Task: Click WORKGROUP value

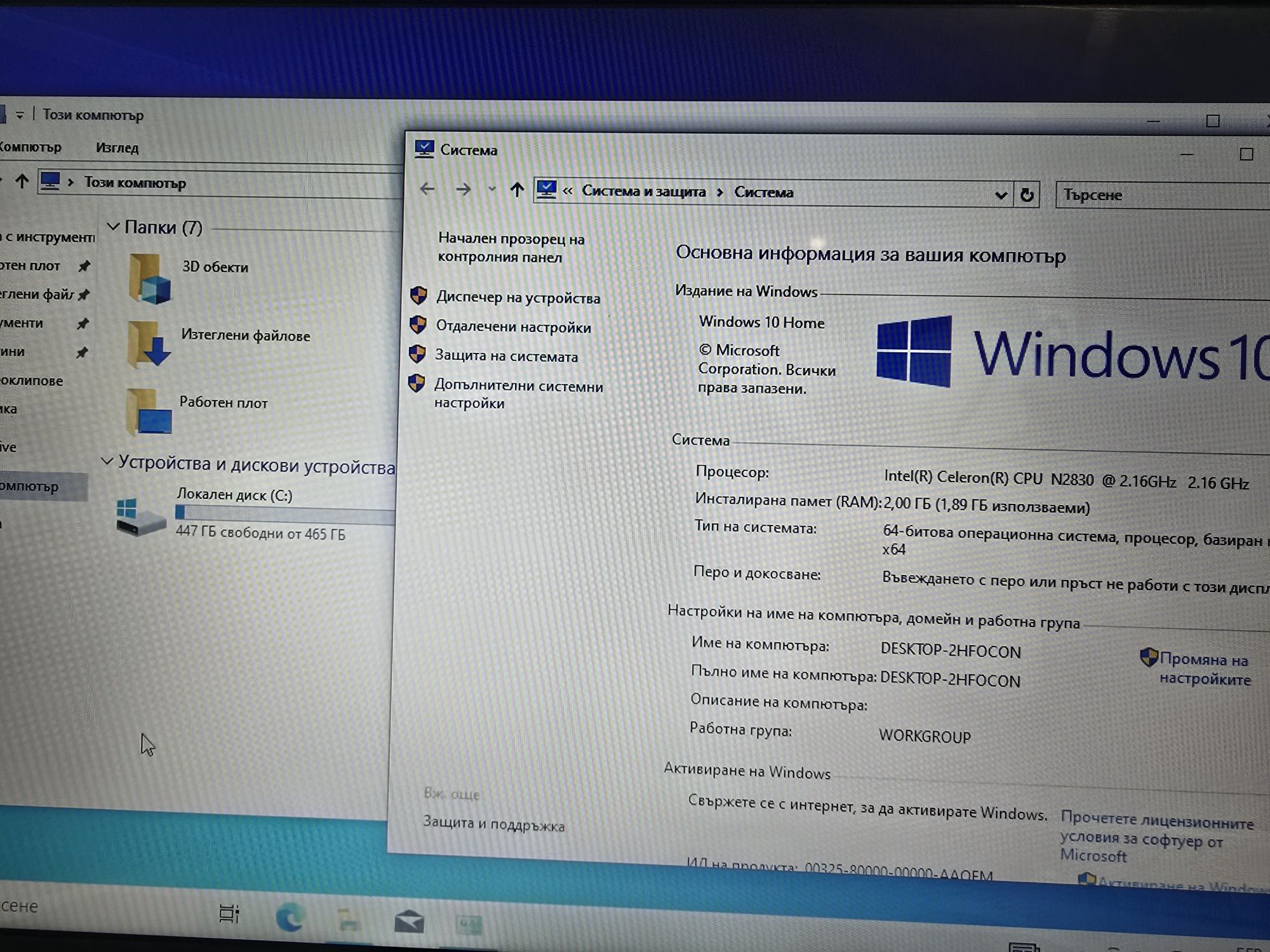Action: click(x=925, y=736)
